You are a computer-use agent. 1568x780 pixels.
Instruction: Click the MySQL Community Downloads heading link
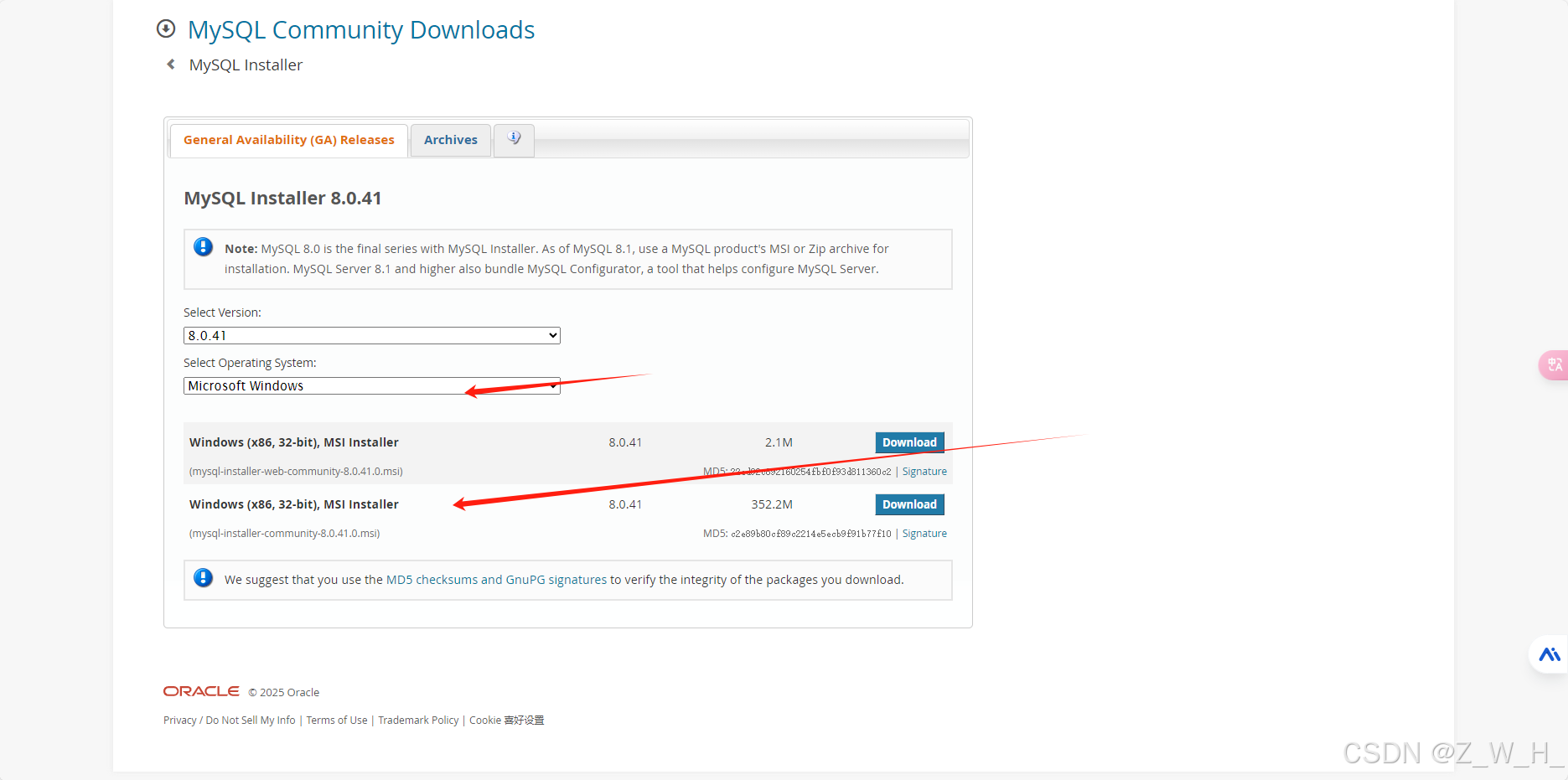point(361,30)
